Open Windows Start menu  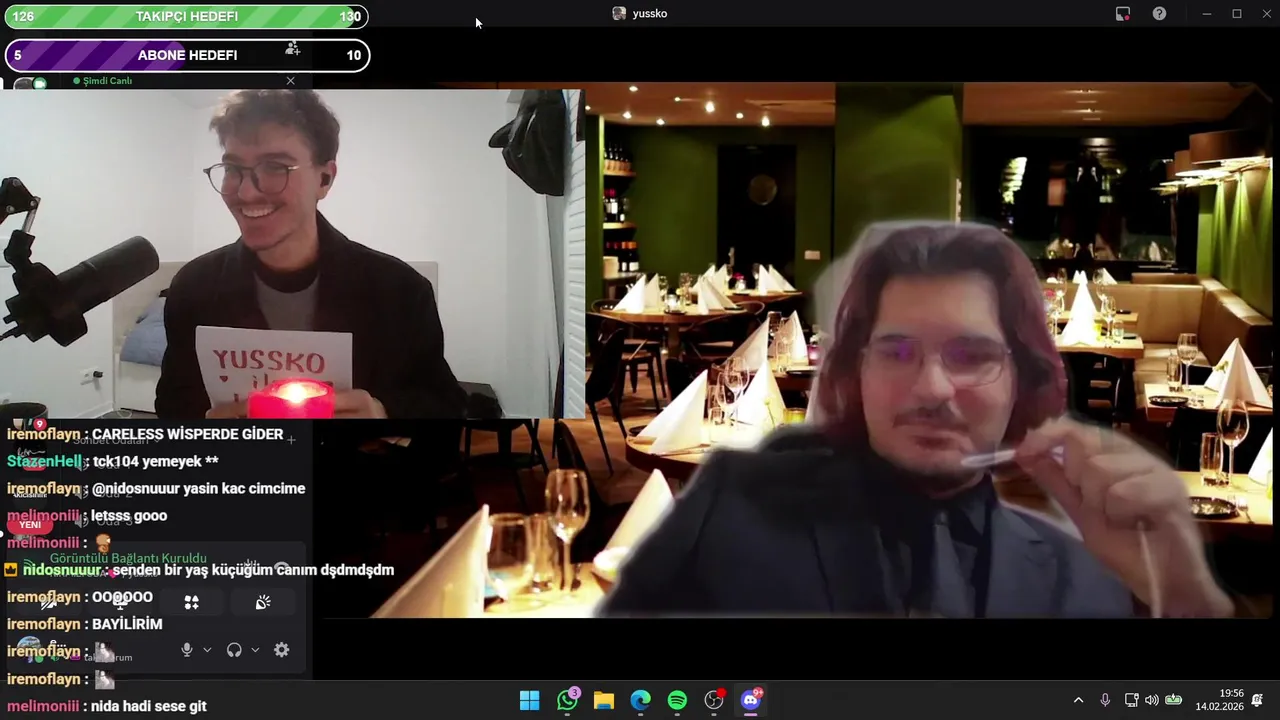click(530, 700)
